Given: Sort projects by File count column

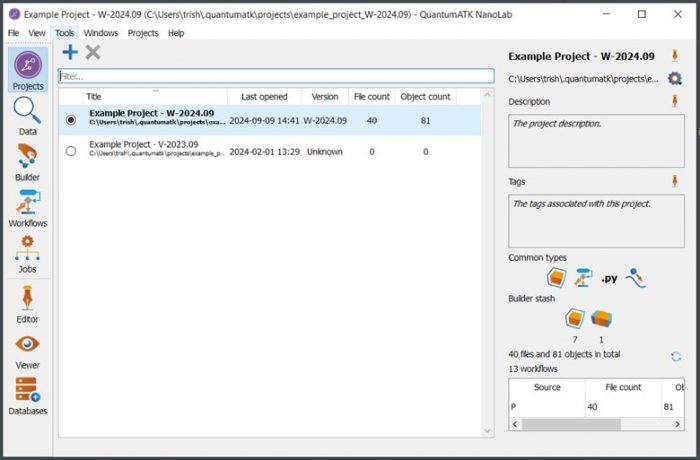Looking at the screenshot, I should coord(372,96).
